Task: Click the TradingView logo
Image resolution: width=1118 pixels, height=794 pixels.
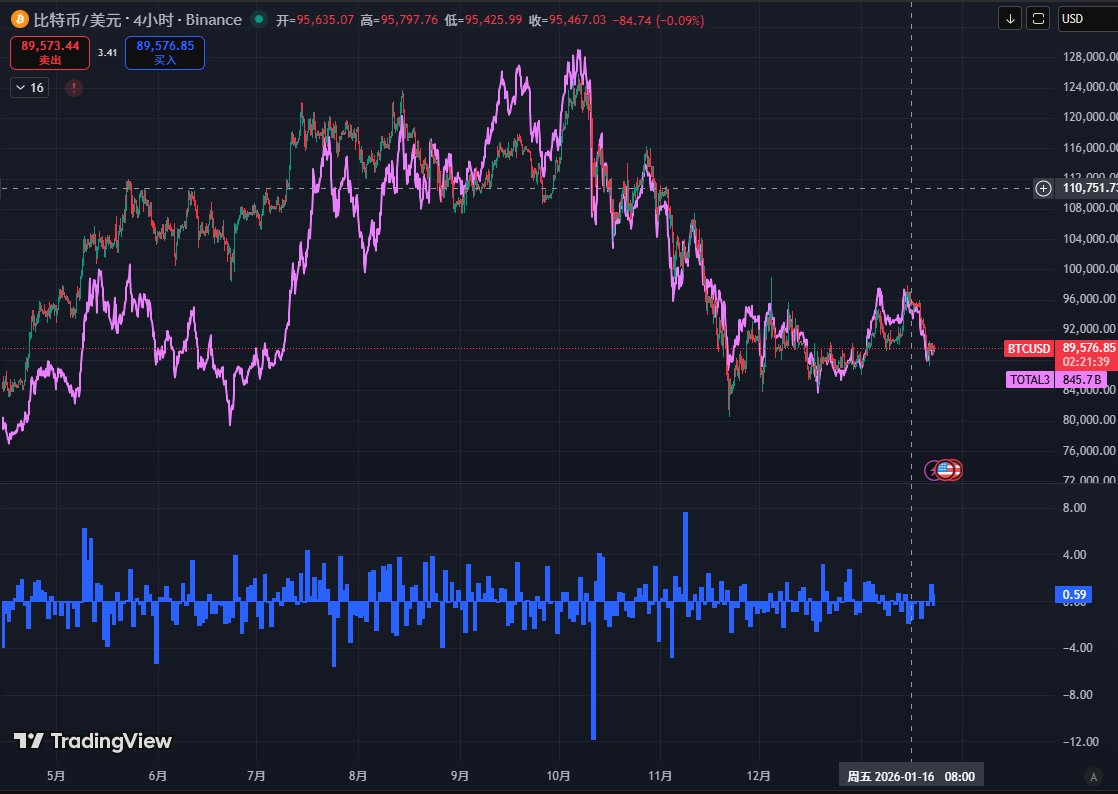Action: pos(93,741)
